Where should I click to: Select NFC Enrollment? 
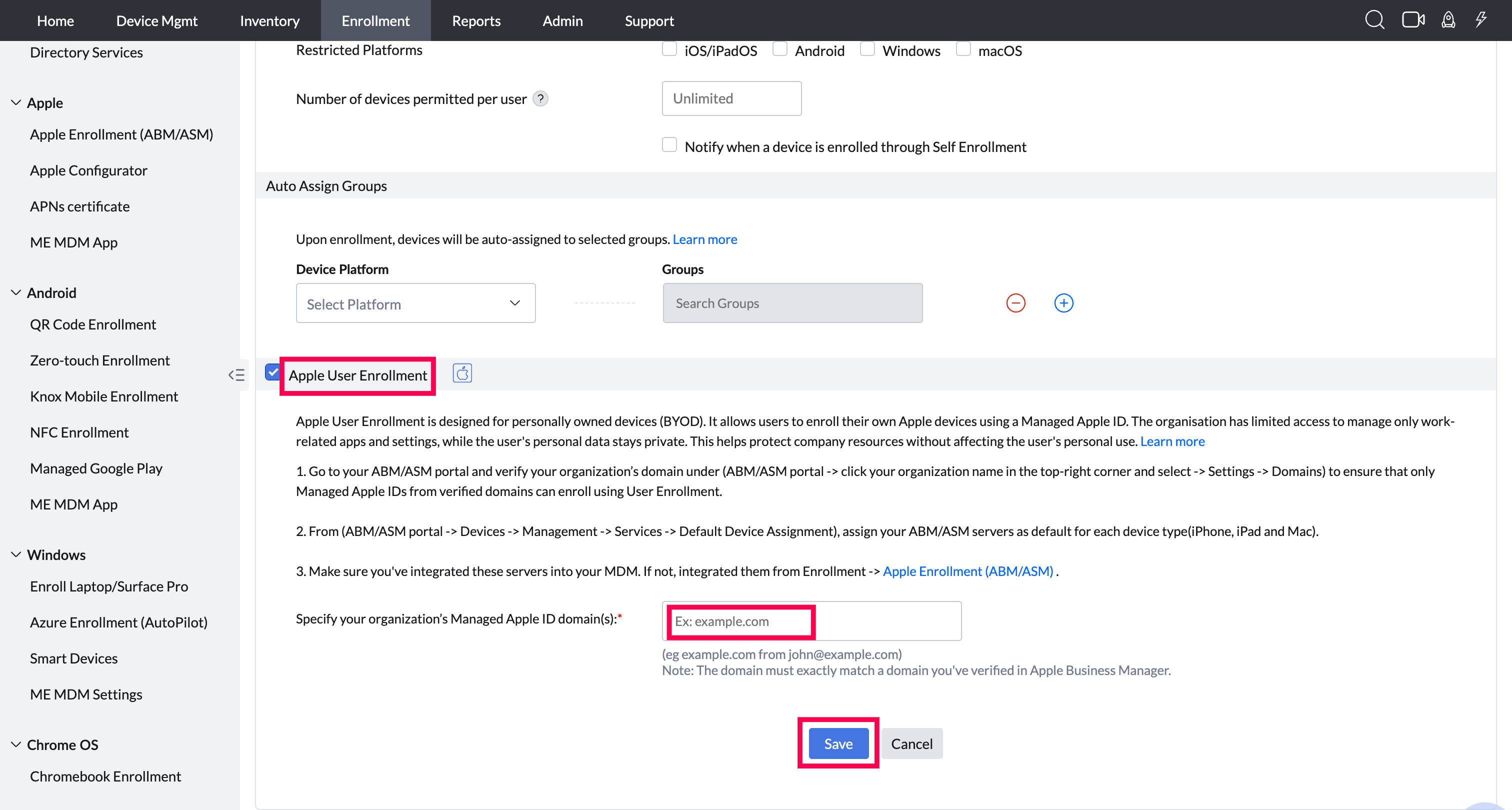point(79,432)
